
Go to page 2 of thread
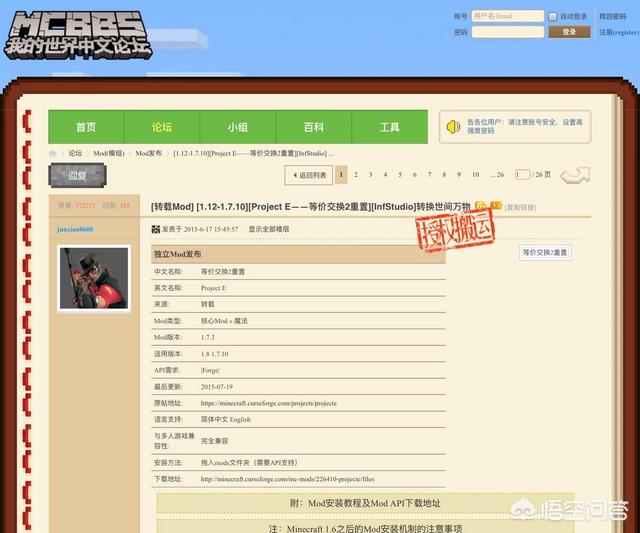click(356, 175)
